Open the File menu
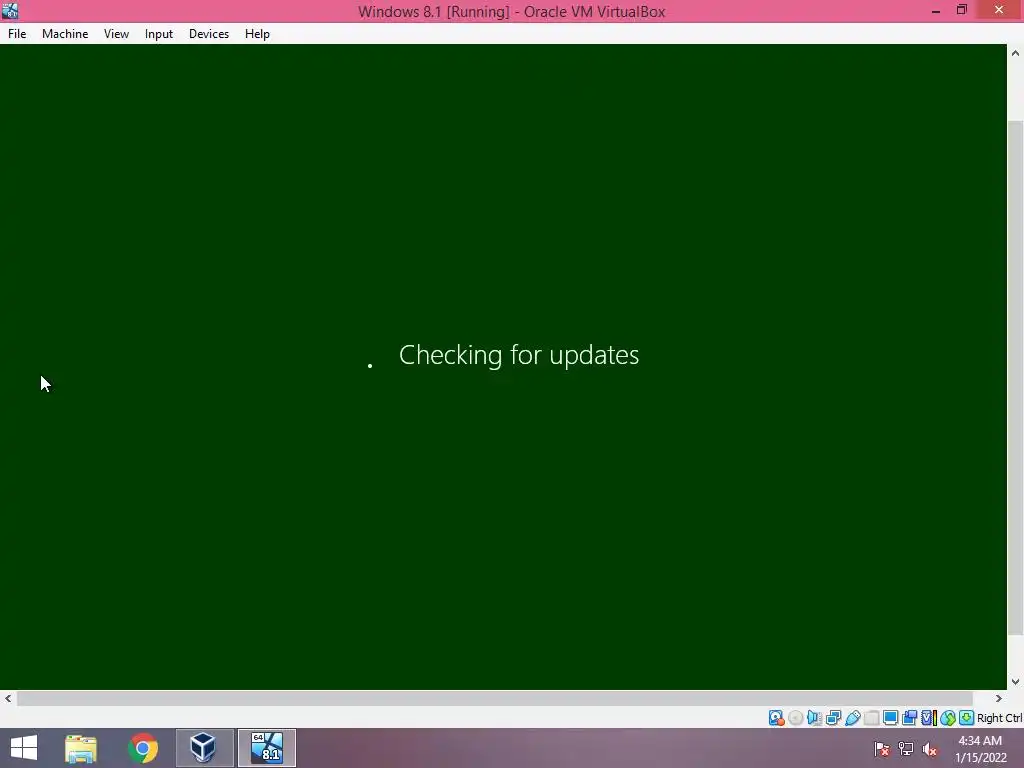This screenshot has width=1024, height=768. 17,34
